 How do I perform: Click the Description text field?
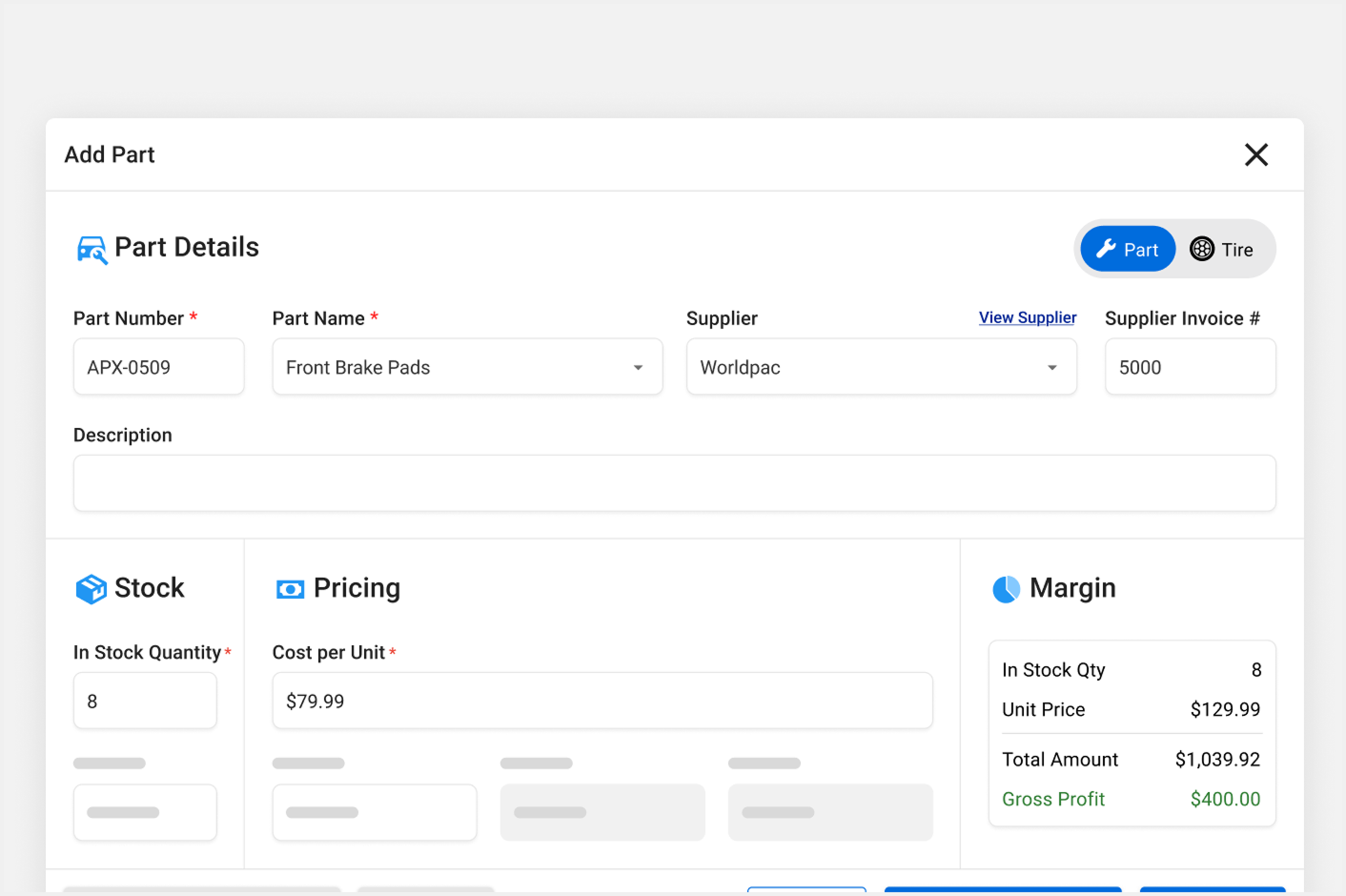(x=674, y=483)
